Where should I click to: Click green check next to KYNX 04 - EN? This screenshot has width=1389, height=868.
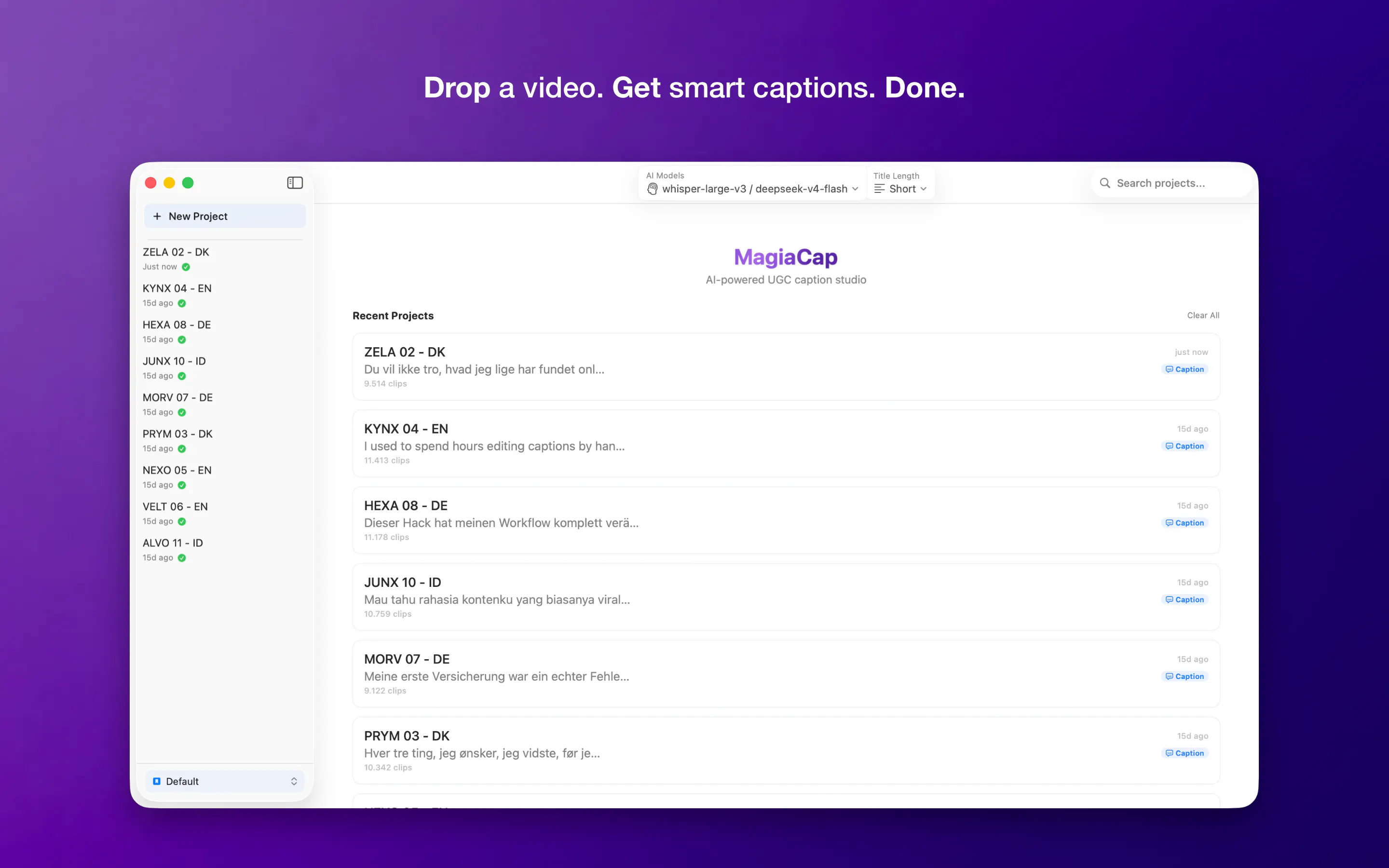(182, 303)
